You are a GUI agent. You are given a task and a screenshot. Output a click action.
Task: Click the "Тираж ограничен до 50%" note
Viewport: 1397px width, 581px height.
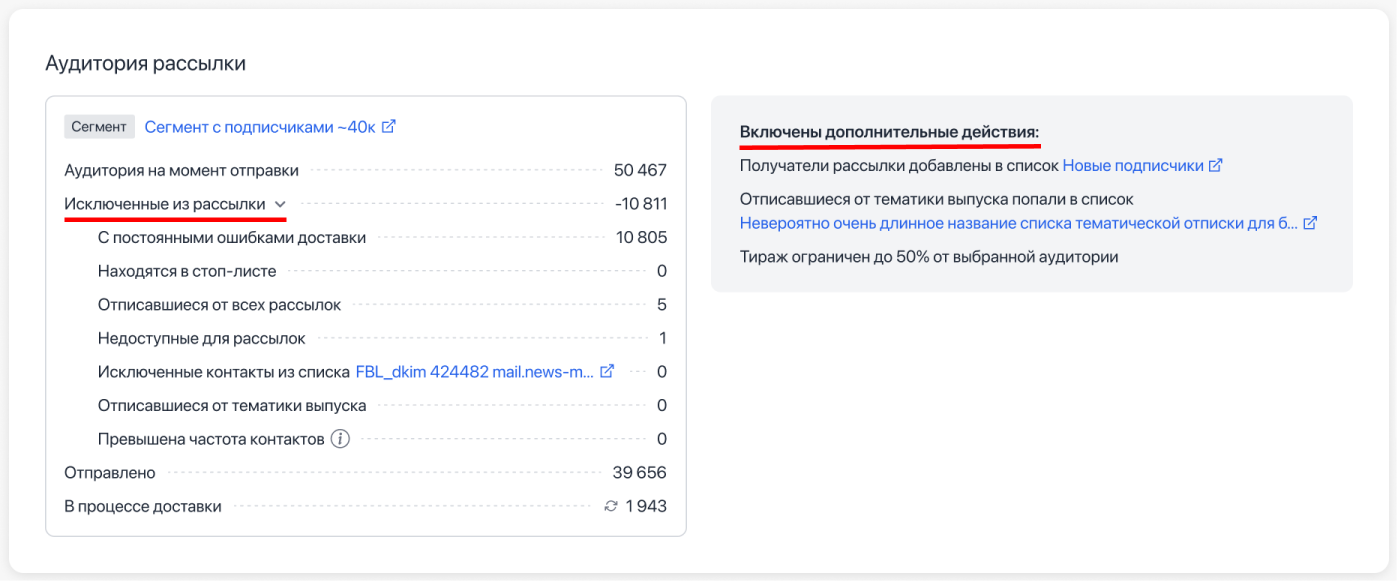point(929,257)
